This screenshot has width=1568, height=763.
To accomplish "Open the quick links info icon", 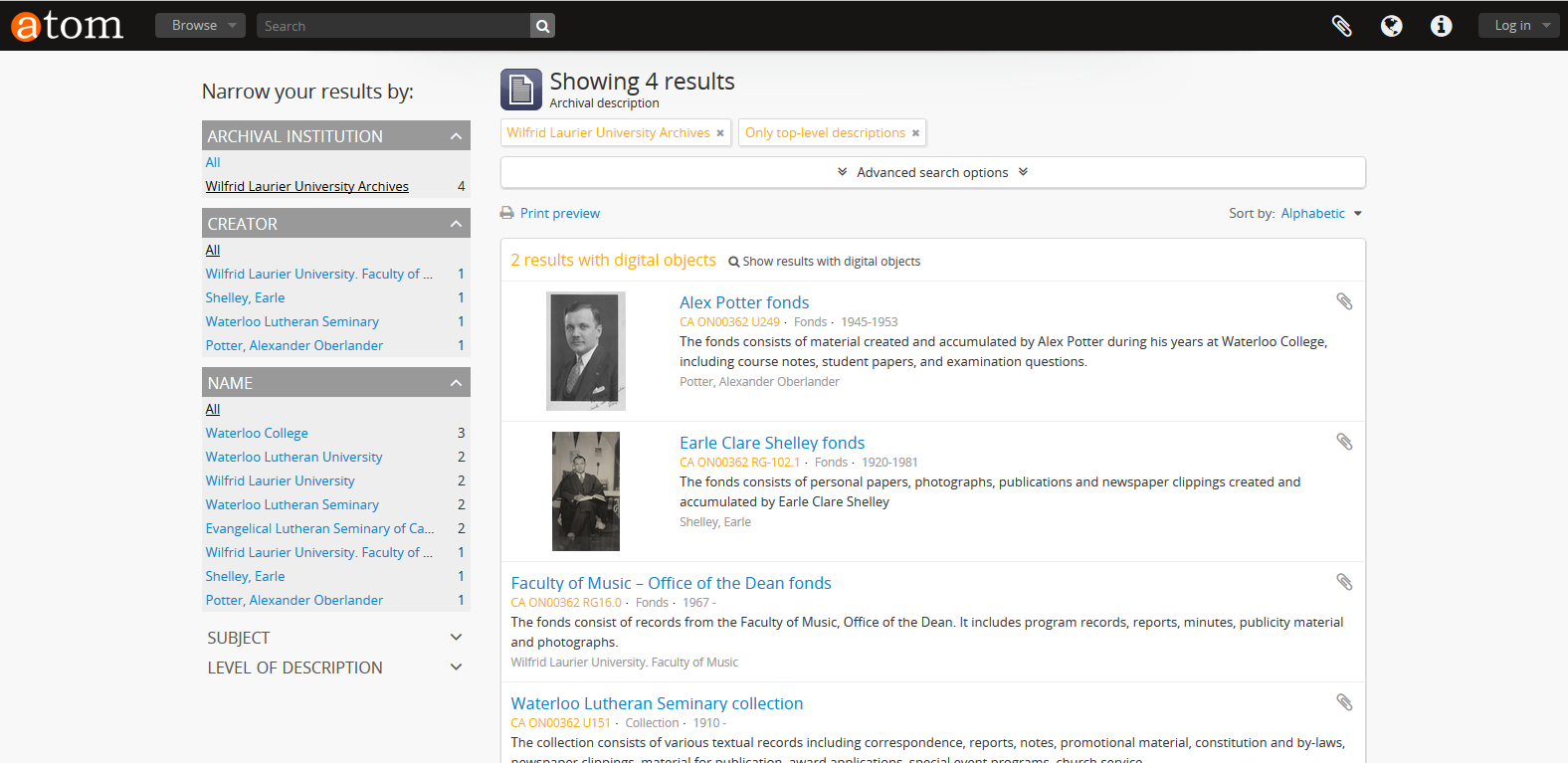I will coord(1441,26).
